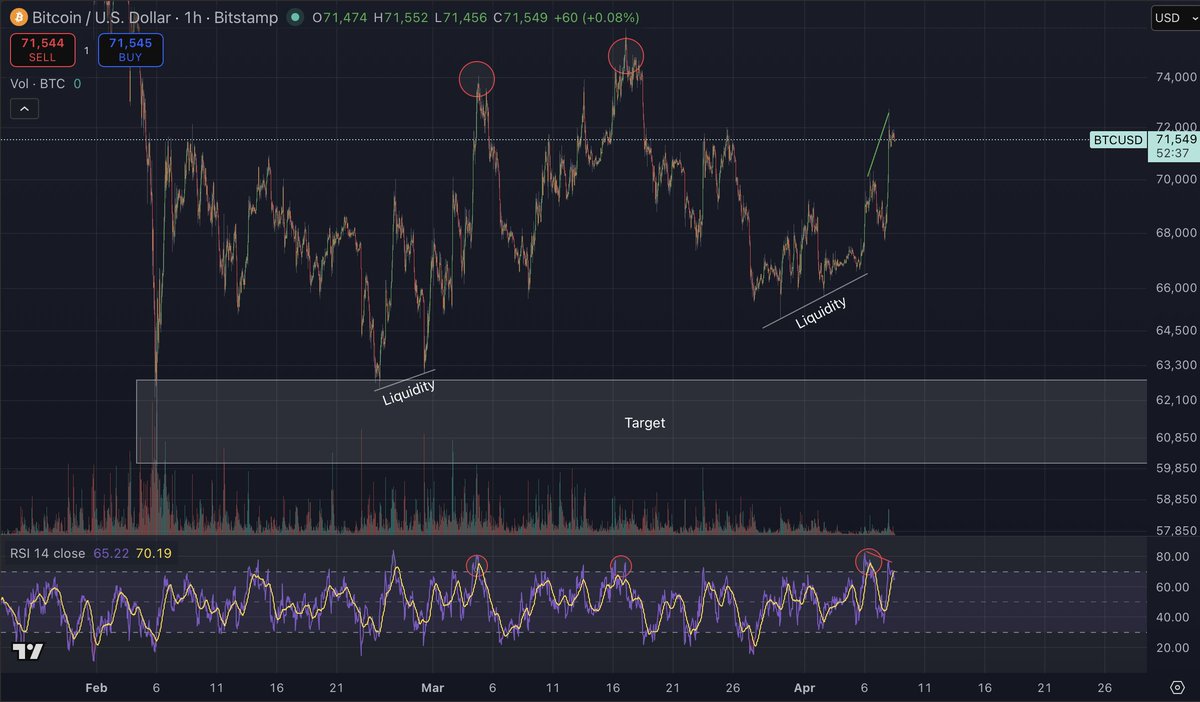Click the red circle above the mid-March high
Viewport: 1200px width, 702px height.
coord(627,56)
